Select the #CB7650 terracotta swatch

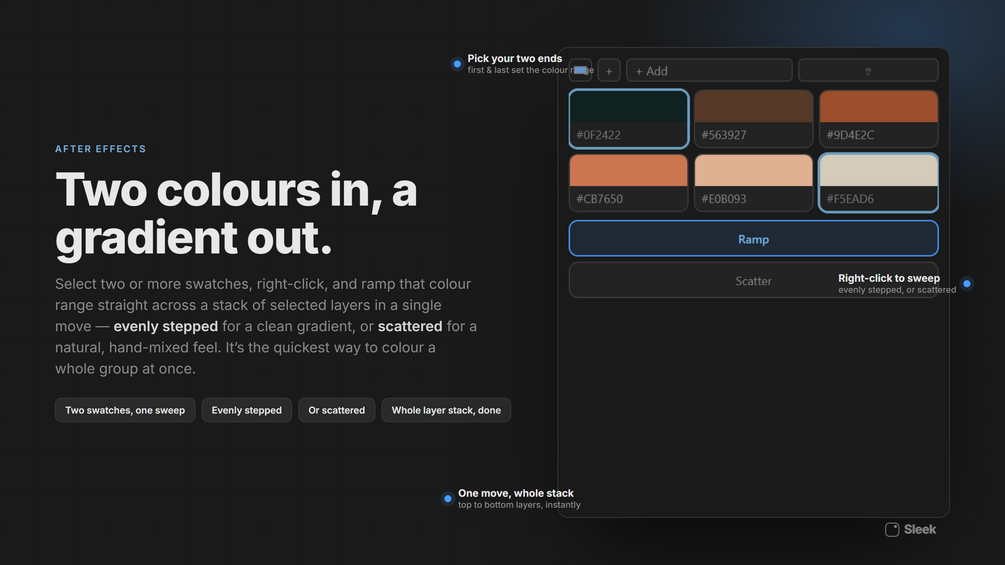628,183
